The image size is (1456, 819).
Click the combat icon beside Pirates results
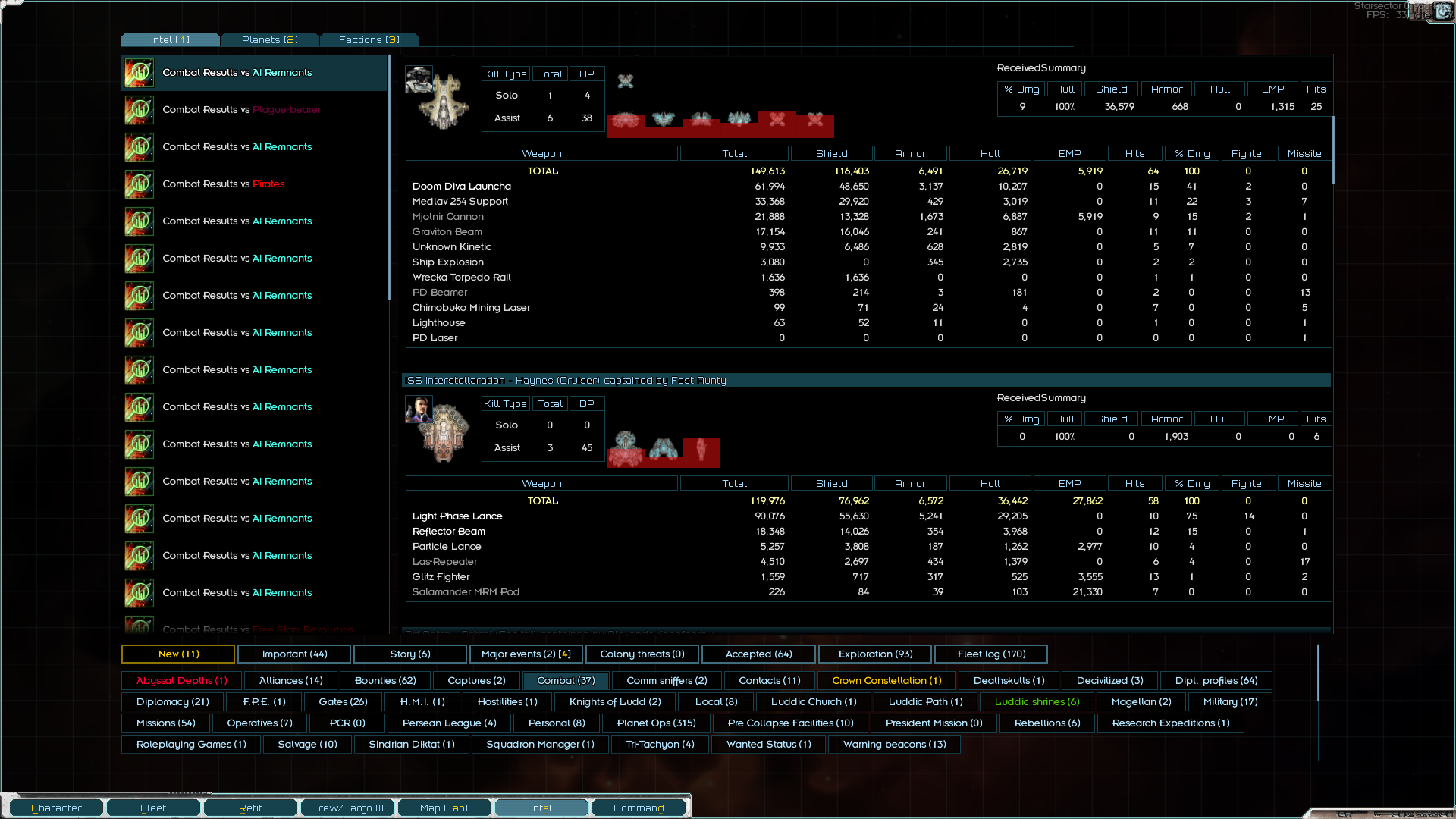(x=140, y=184)
